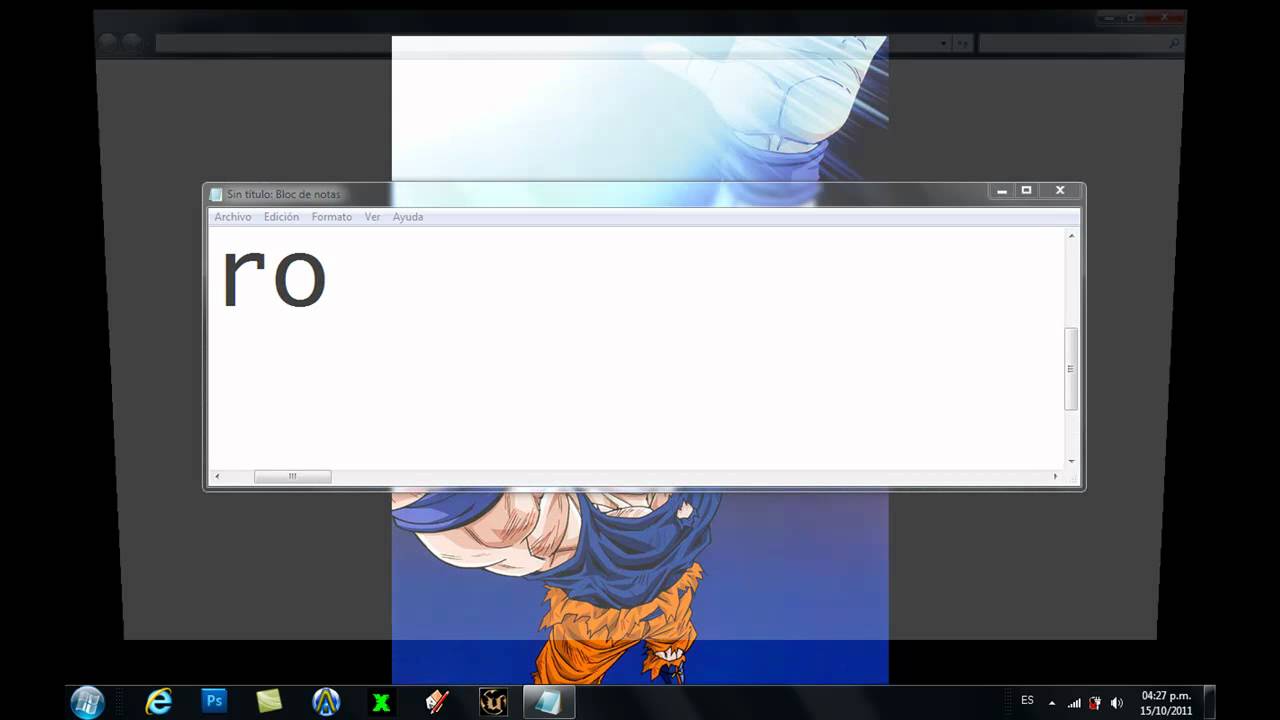Click the Notepad vertical scrollbar thumb
Viewport: 1280px width, 720px height.
point(1071,369)
